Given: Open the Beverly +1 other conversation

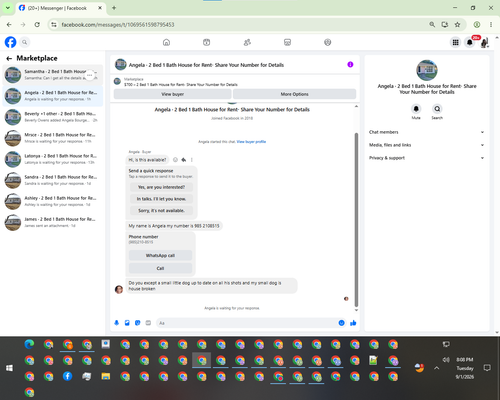Looking at the screenshot, I should [x=53, y=117].
